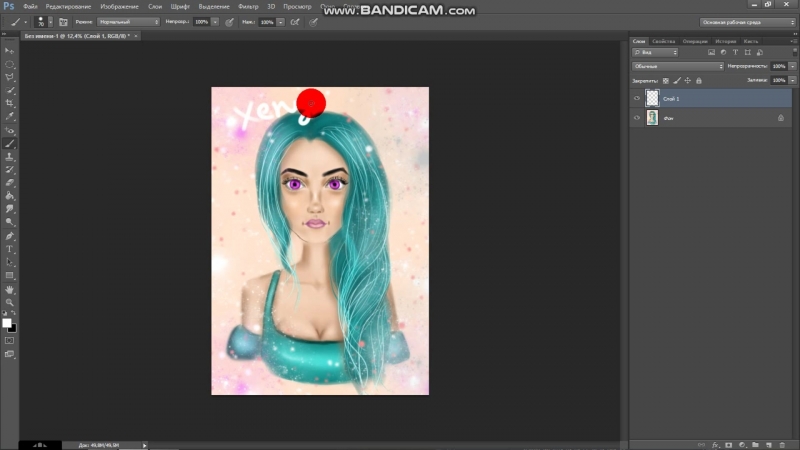The image size is (800, 450).
Task: Open layer opacity dropdown arrow
Action: 792,66
